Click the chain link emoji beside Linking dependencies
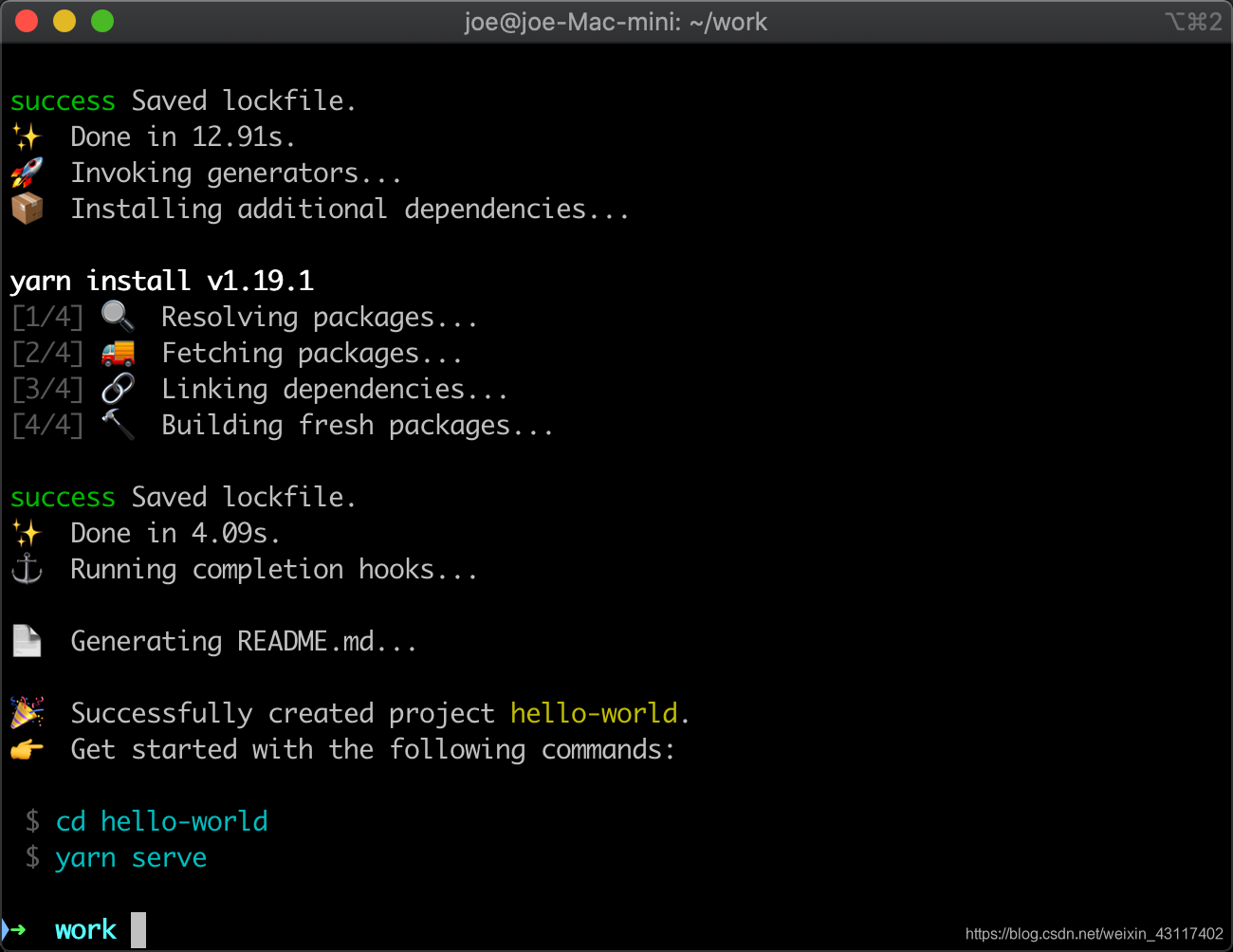1233x952 pixels. pyautogui.click(x=118, y=389)
